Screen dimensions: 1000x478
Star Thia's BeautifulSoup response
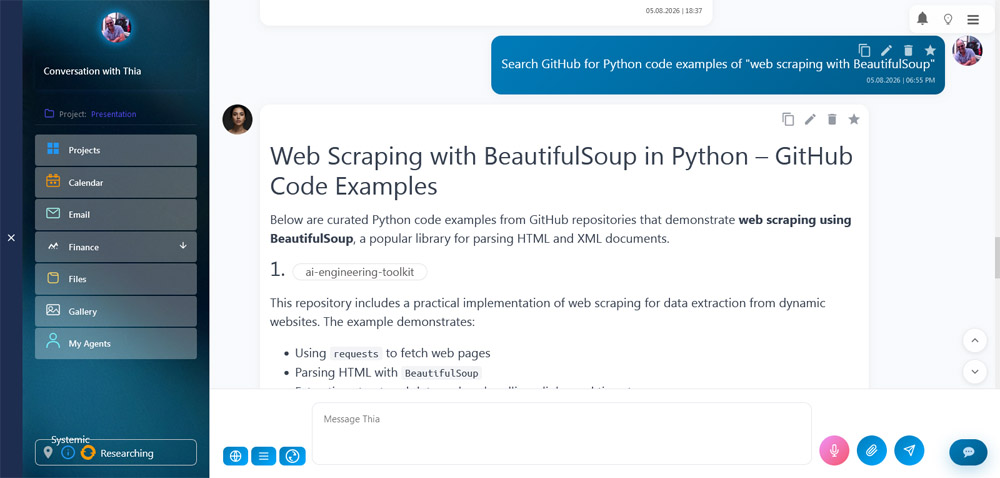point(854,119)
